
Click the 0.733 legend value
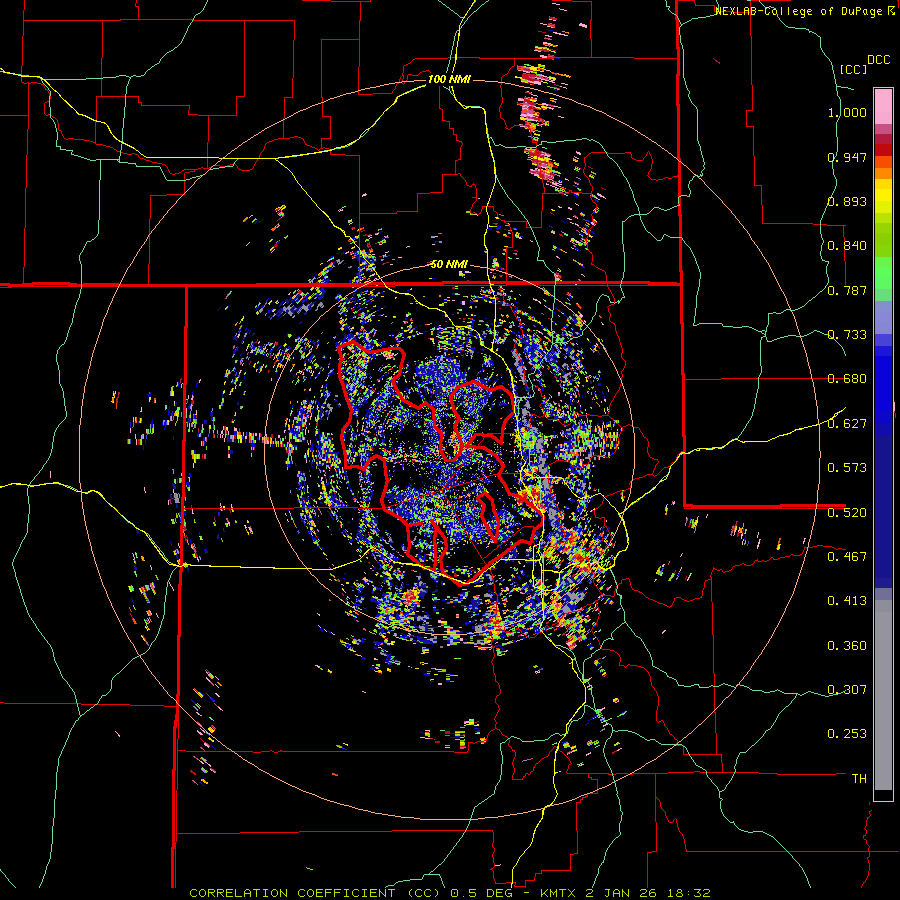coord(847,335)
